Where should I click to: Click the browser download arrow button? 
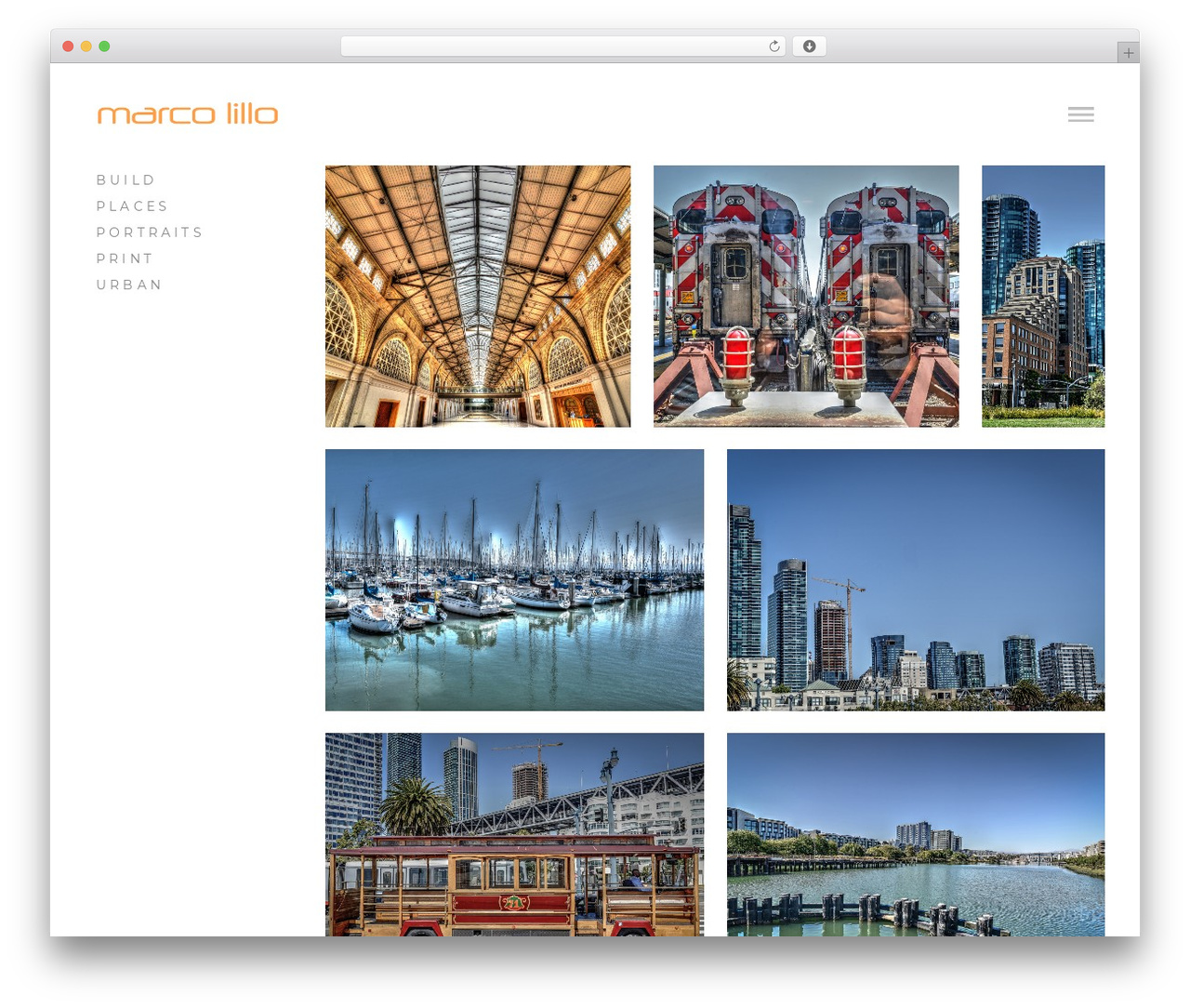809,46
